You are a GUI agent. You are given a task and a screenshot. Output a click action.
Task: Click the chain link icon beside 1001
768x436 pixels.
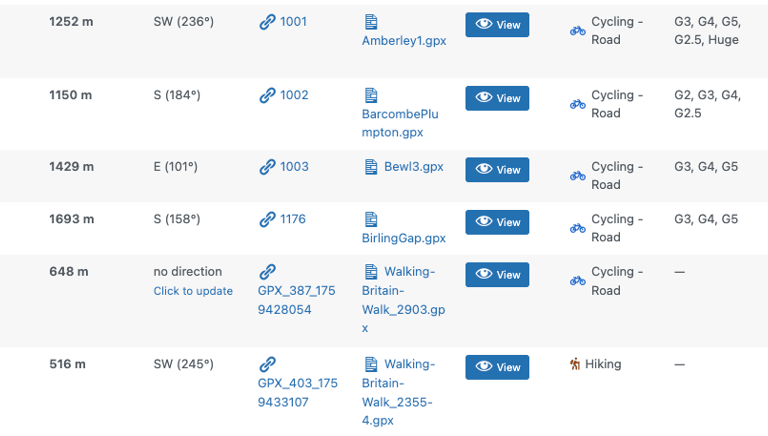tap(267, 22)
